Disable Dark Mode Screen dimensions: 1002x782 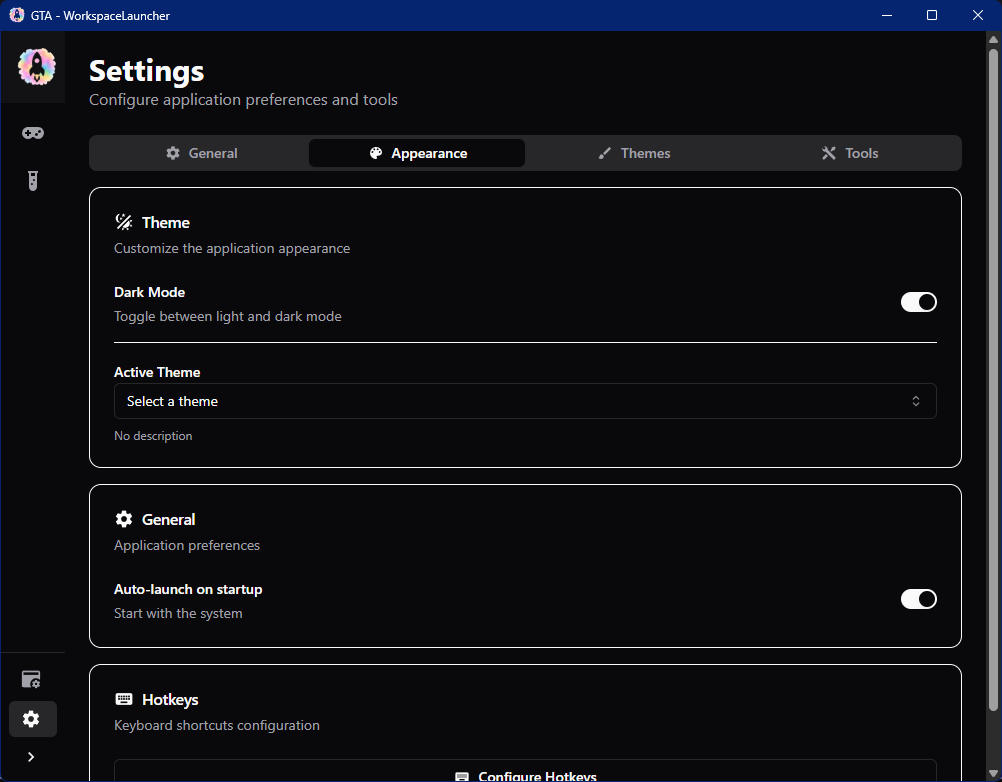[918, 301]
